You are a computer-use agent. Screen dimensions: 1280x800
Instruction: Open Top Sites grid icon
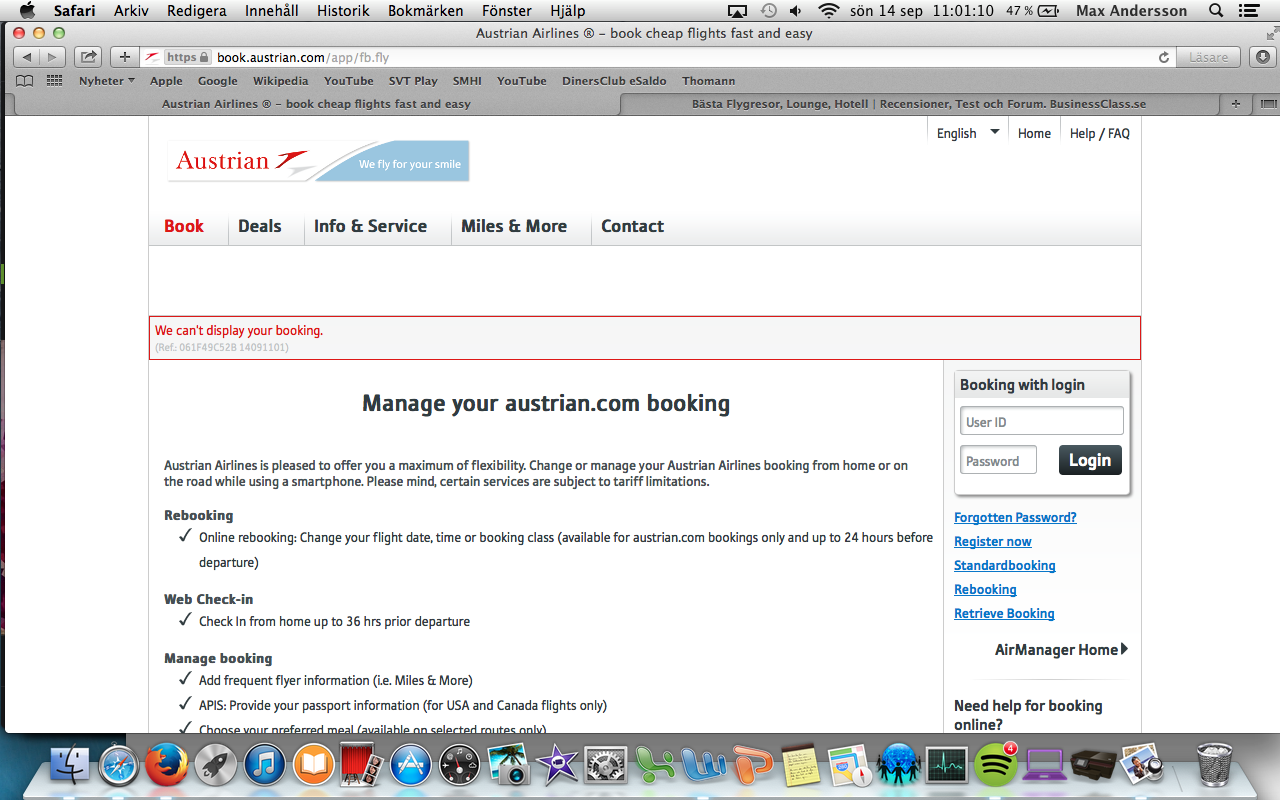(54, 81)
